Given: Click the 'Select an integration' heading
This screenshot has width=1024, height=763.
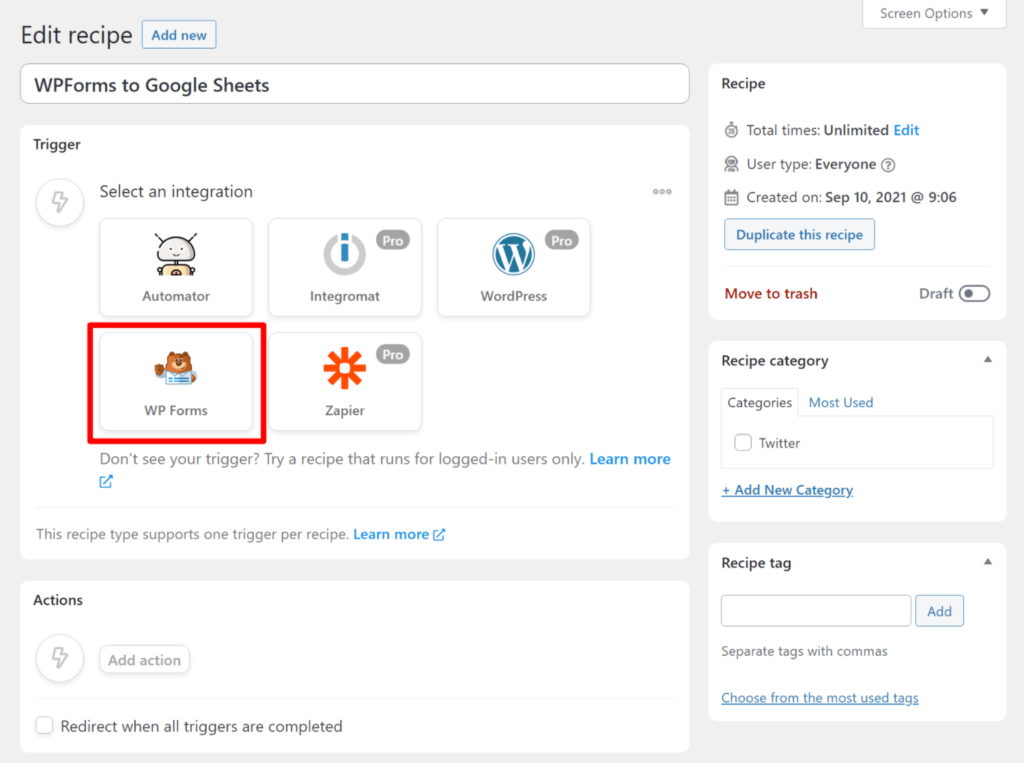Looking at the screenshot, I should pyautogui.click(x=176, y=191).
